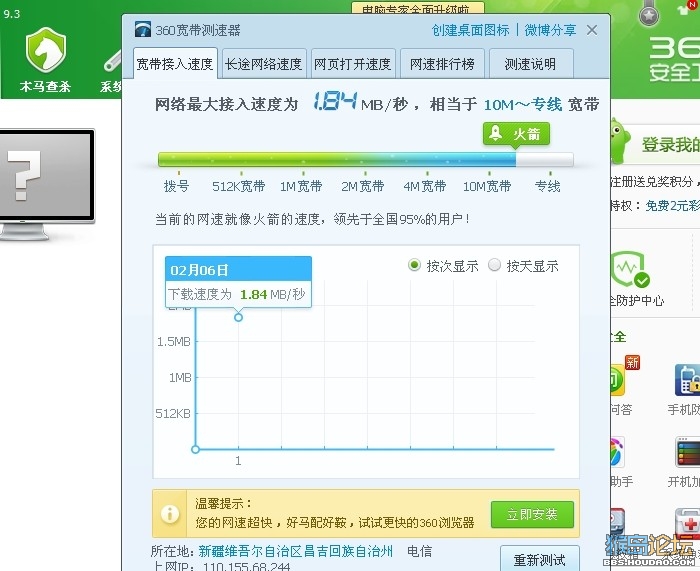Click the 10M宽带 scale label
700x571 pixels.
click(x=487, y=186)
